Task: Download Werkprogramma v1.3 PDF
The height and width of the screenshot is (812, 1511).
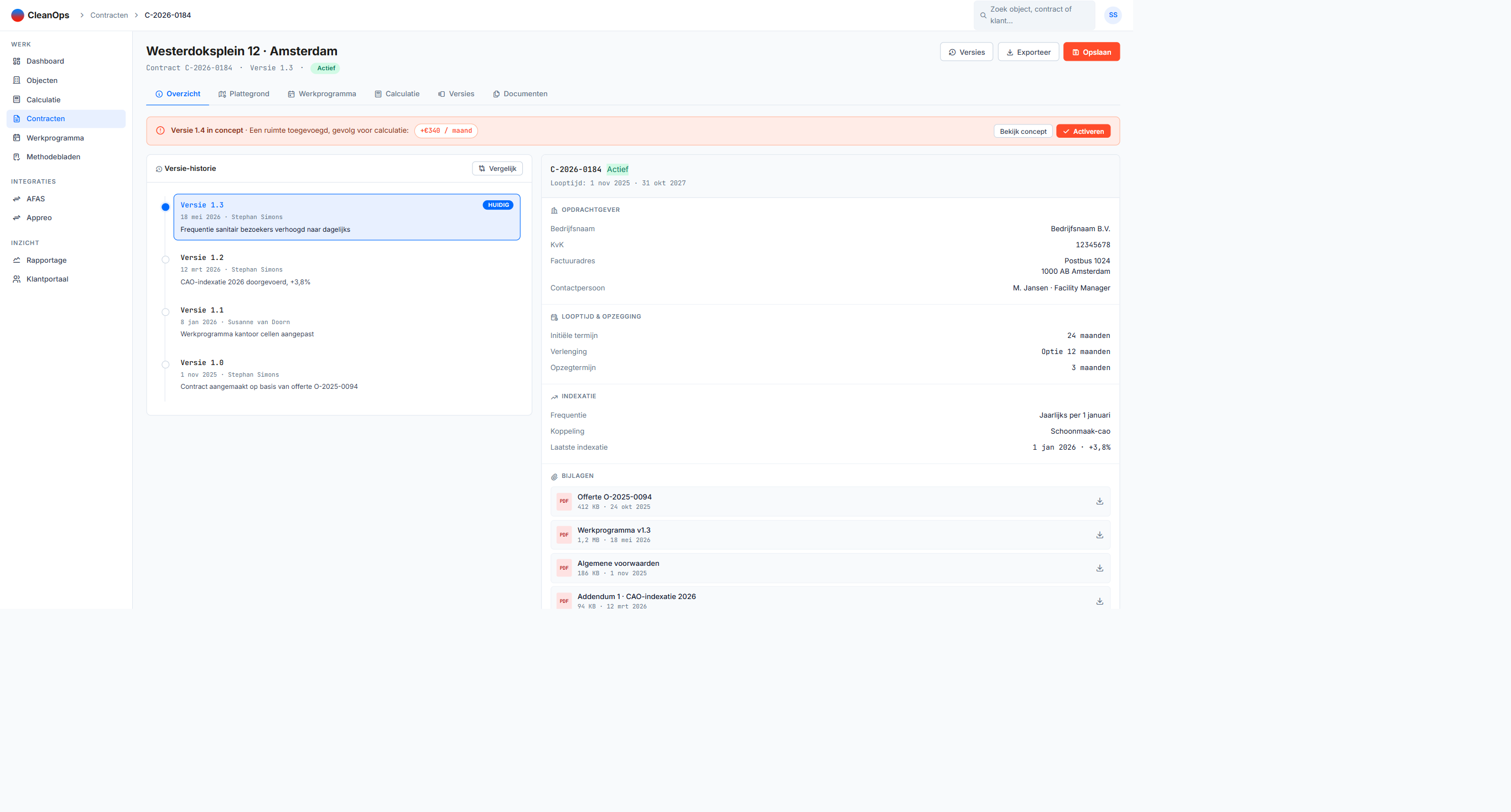Action: pos(1100,535)
